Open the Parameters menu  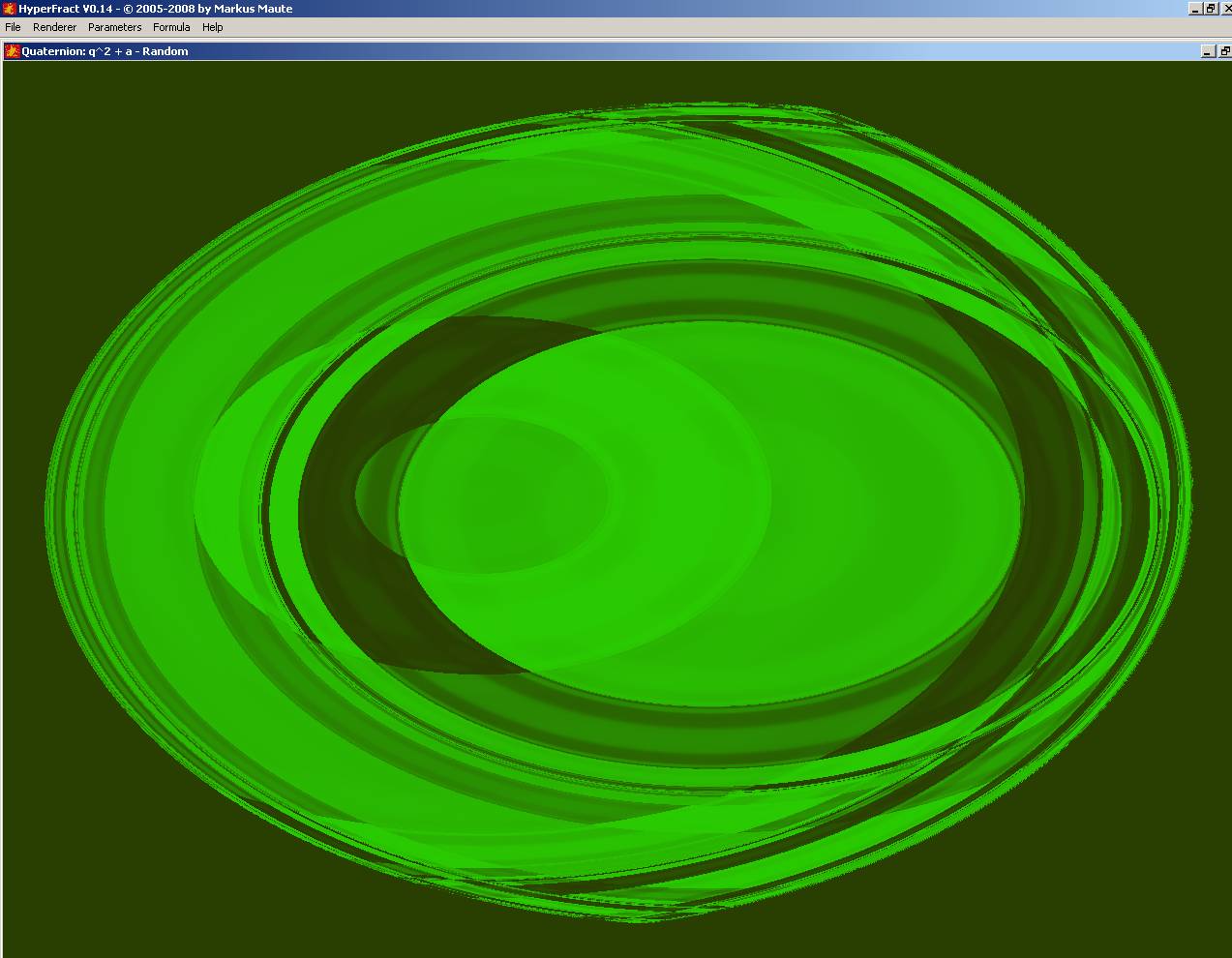[114, 27]
